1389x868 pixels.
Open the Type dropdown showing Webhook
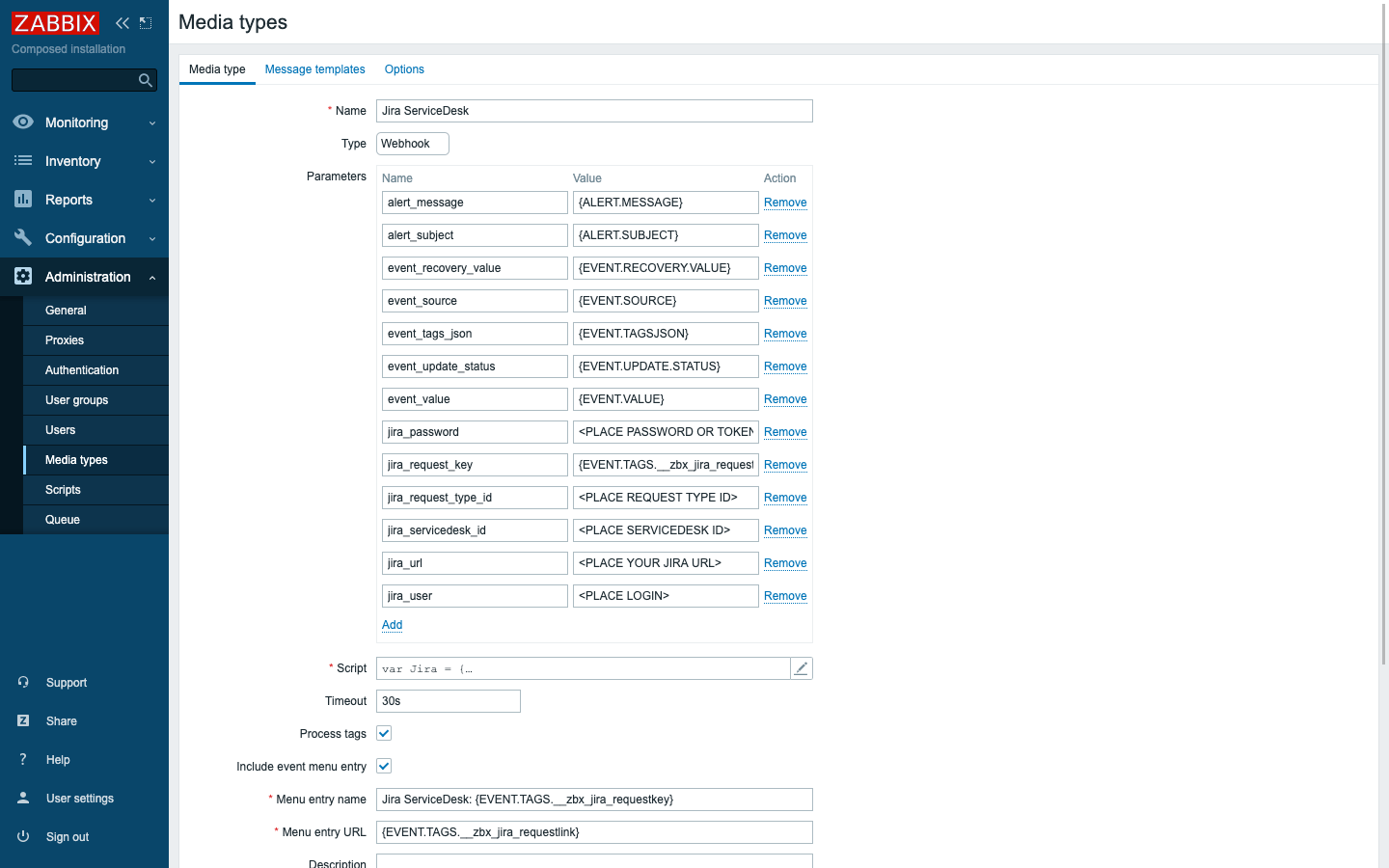(412, 144)
